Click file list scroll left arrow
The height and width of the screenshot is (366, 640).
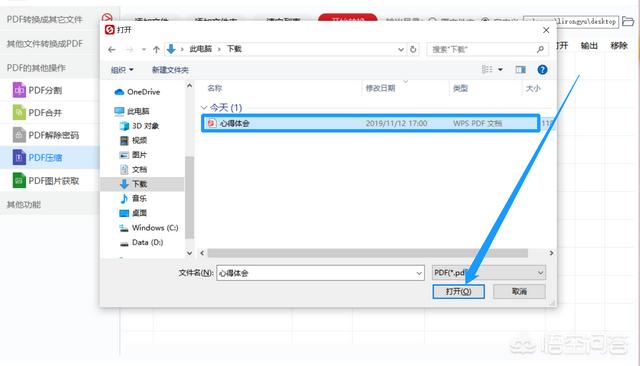tap(202, 253)
